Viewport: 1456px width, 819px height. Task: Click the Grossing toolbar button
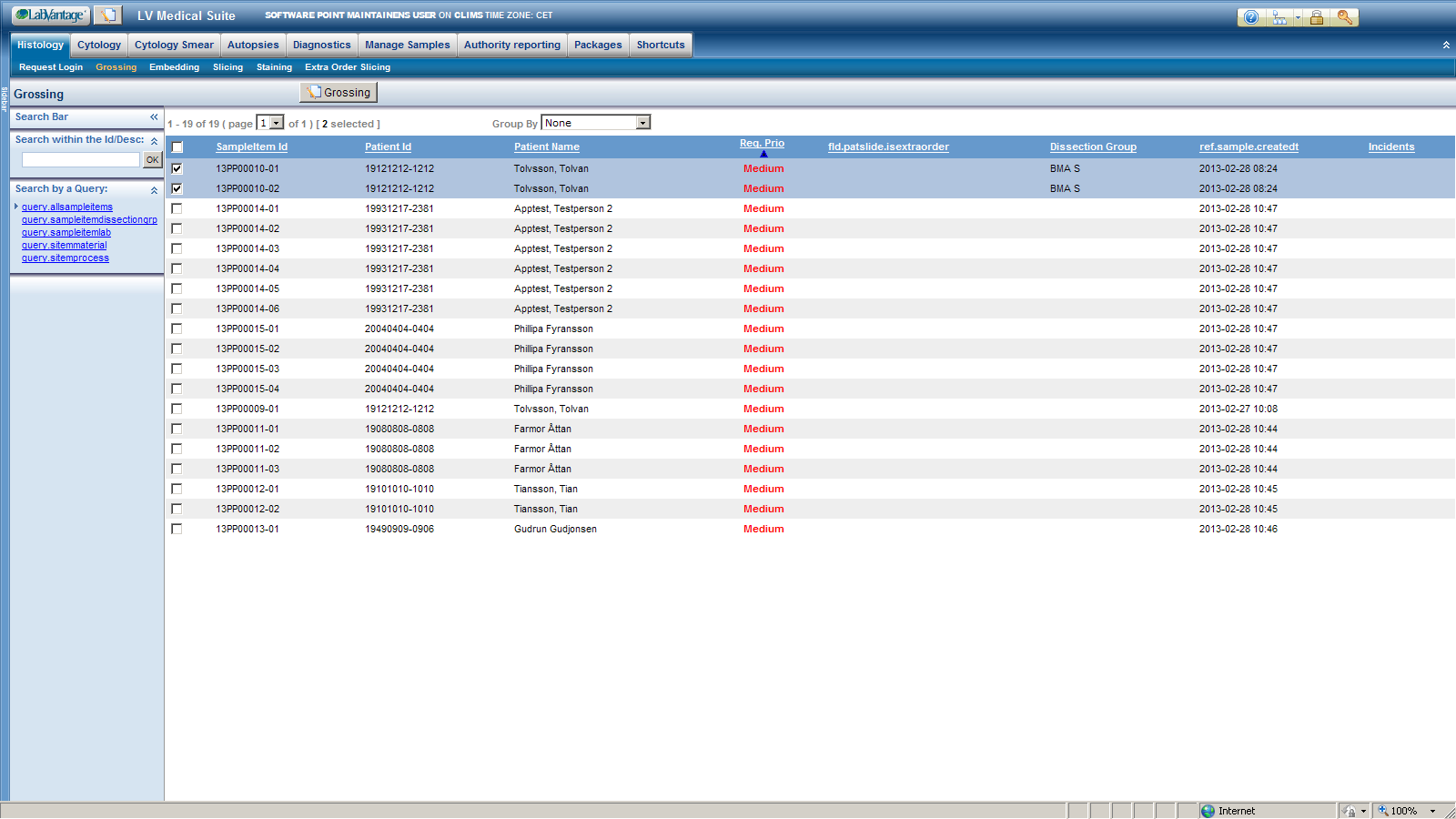[x=339, y=92]
